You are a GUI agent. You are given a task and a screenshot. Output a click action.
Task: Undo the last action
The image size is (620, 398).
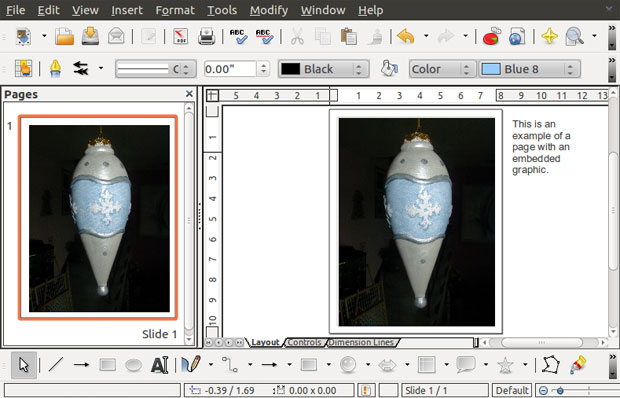tap(405, 36)
